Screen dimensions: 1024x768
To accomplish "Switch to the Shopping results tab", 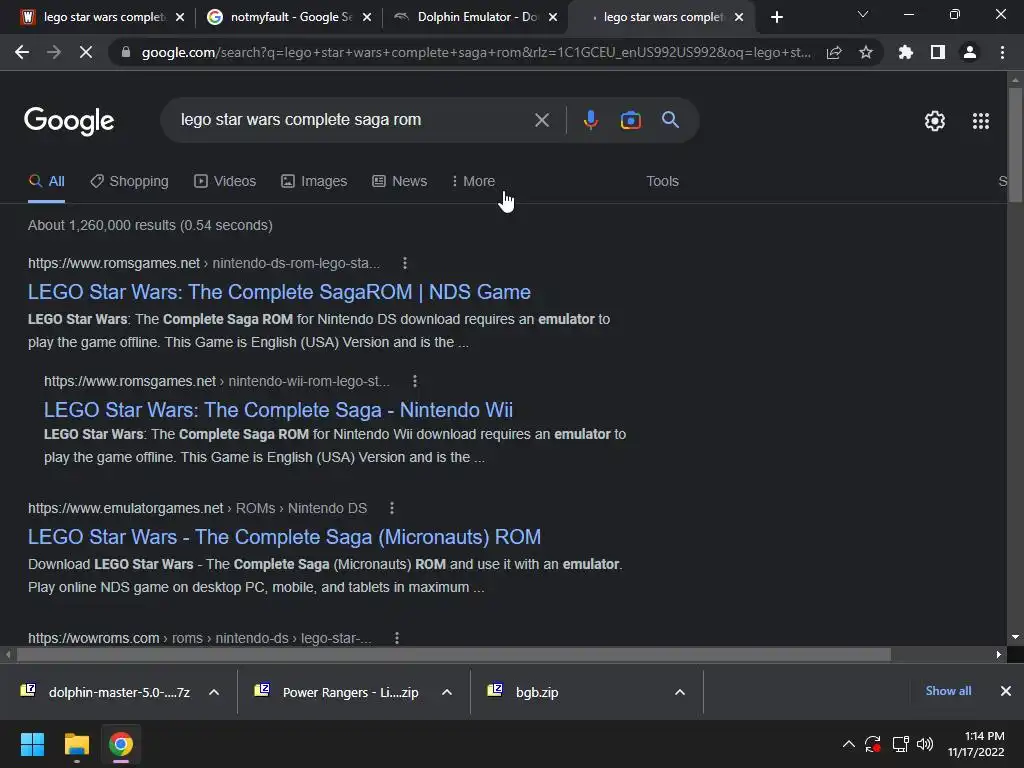I will [x=129, y=182].
